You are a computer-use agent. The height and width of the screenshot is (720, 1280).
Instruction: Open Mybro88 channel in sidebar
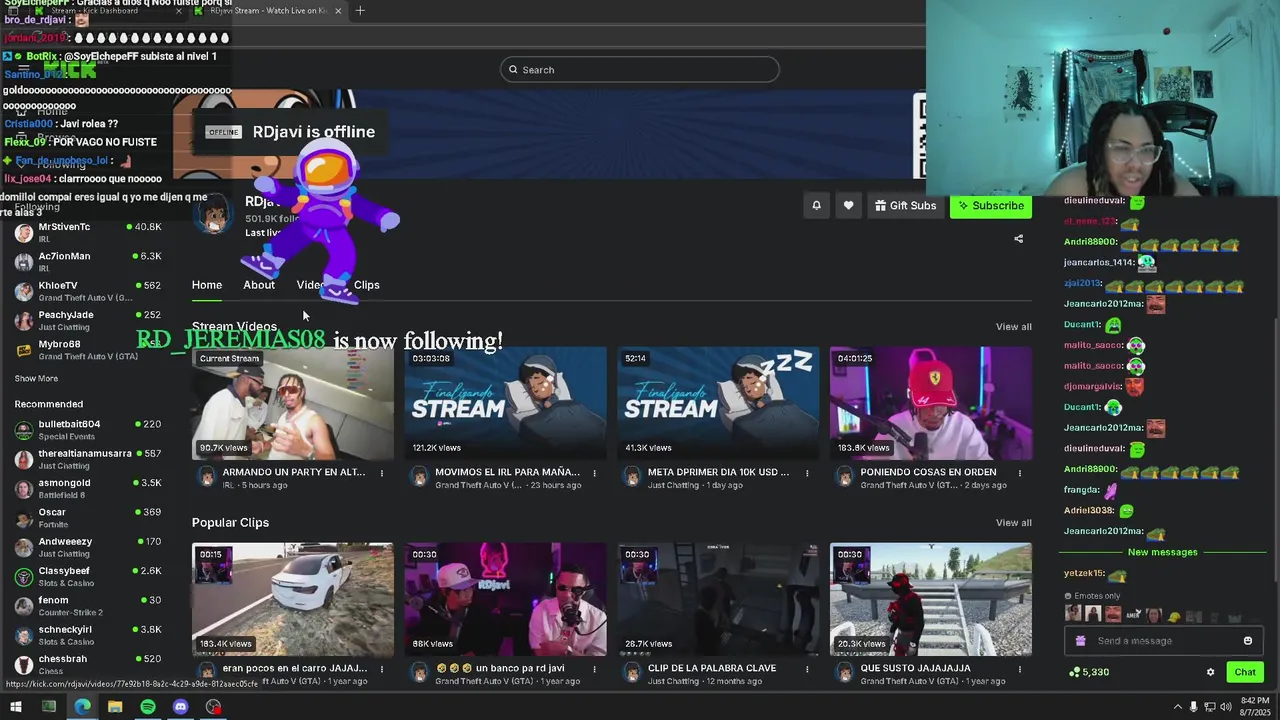(x=88, y=350)
